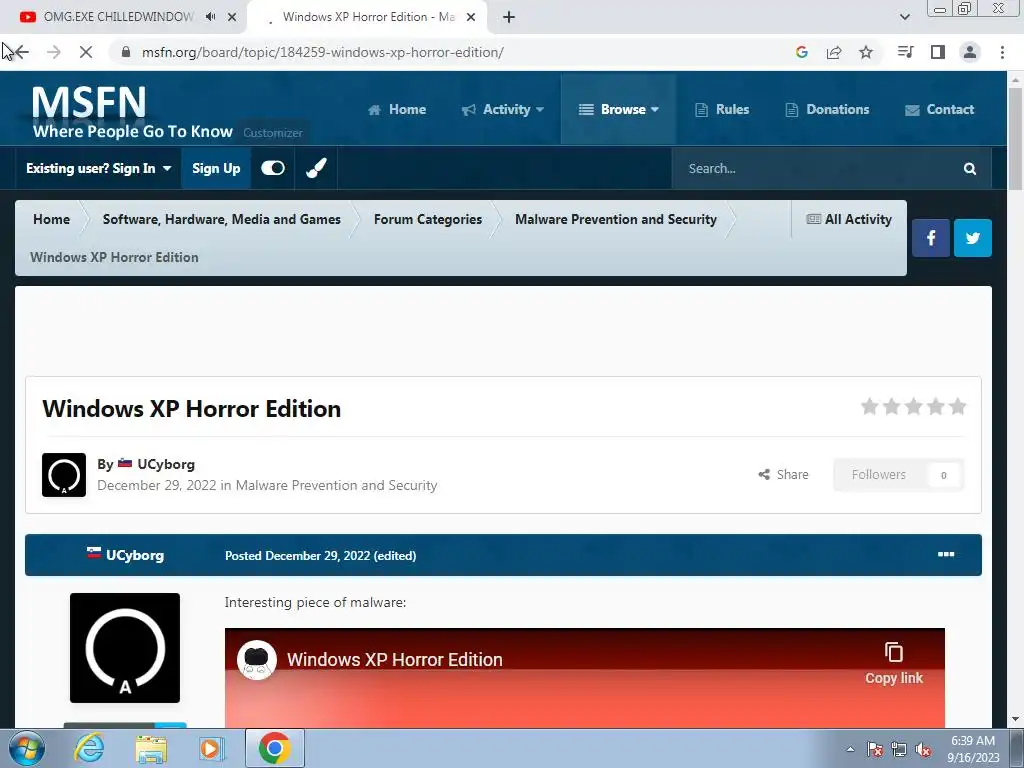Show hidden tray icons arrow
Screen dimensions: 1024x768
point(850,750)
